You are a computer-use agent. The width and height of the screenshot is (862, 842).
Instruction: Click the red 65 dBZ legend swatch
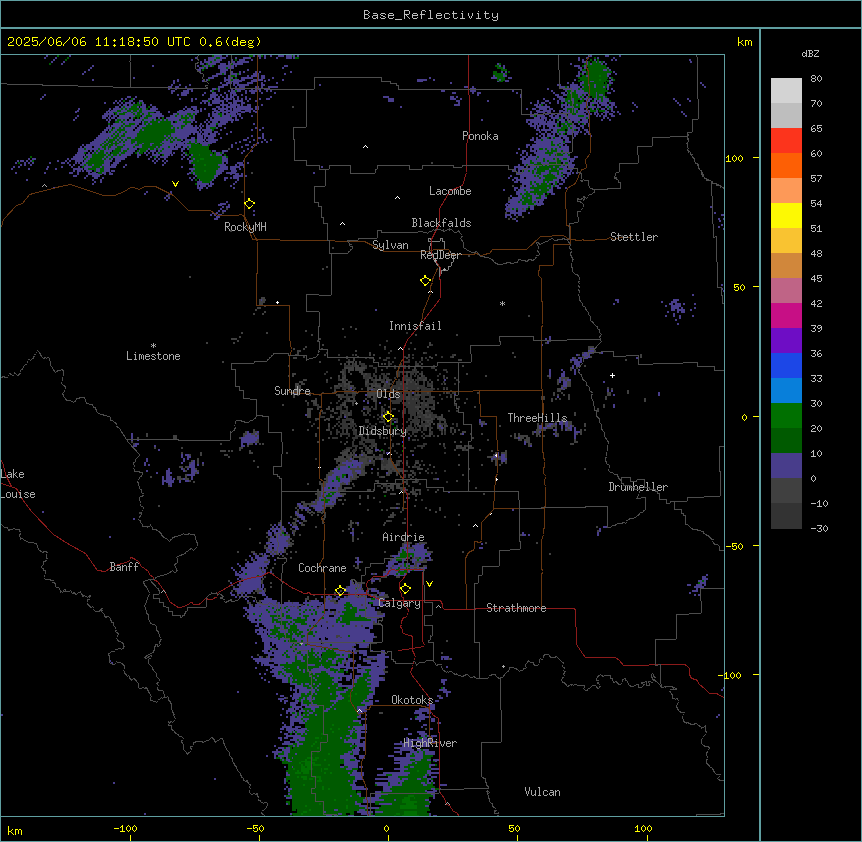(x=786, y=141)
